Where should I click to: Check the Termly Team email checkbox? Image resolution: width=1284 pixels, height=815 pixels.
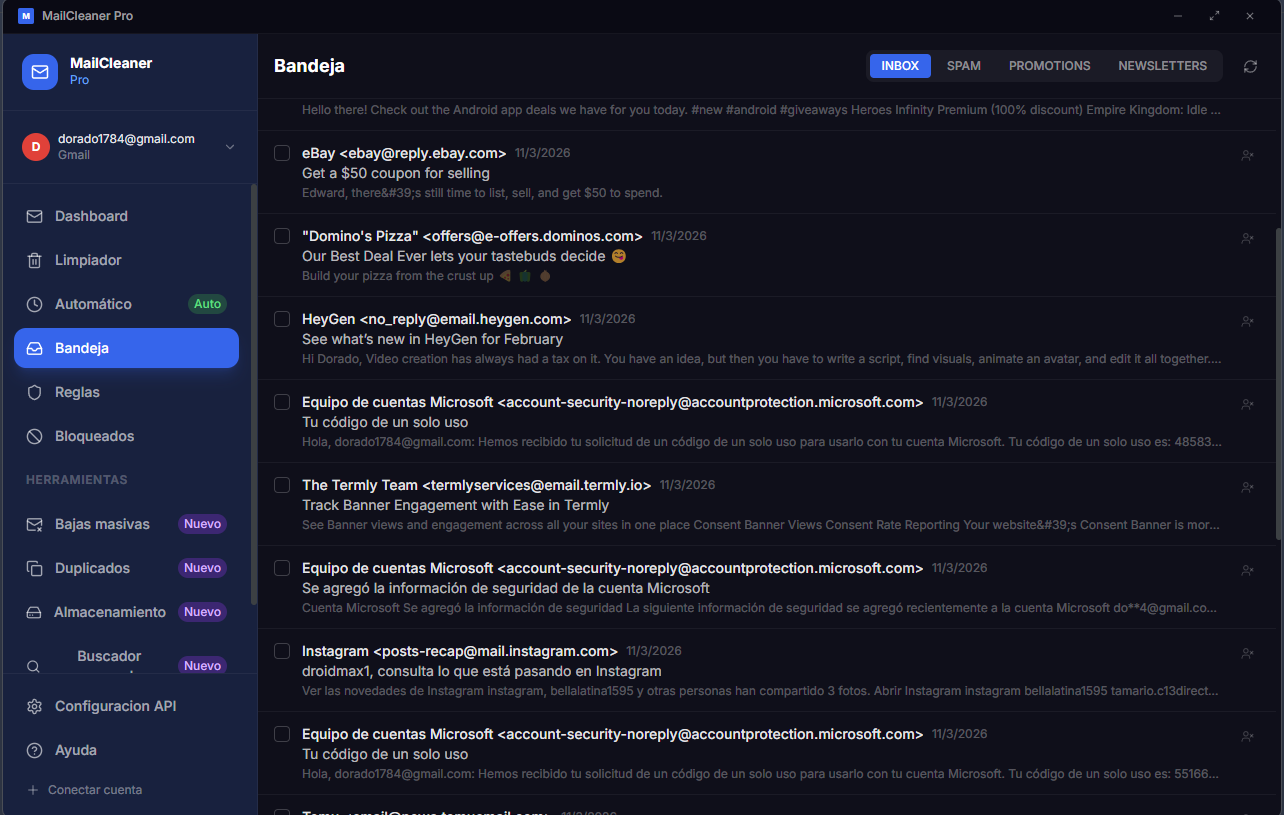[282, 485]
